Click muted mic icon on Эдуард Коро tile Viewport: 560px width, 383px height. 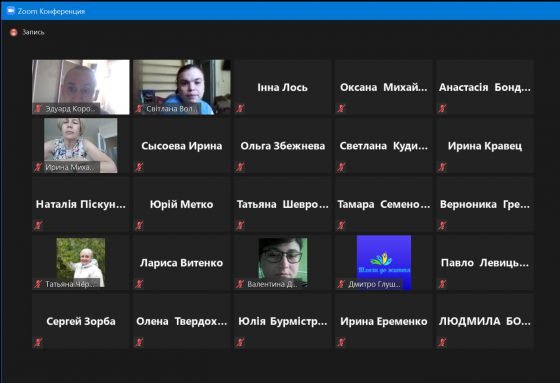tap(38, 108)
